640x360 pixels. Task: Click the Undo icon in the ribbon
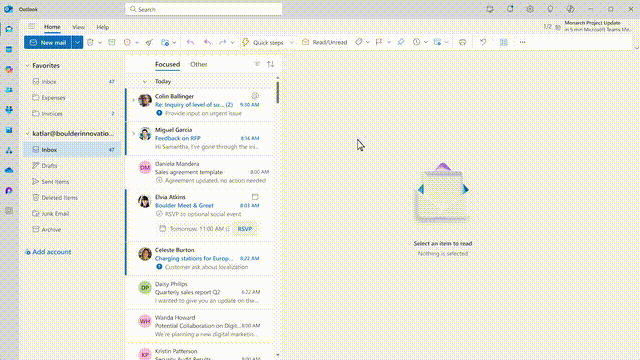483,42
